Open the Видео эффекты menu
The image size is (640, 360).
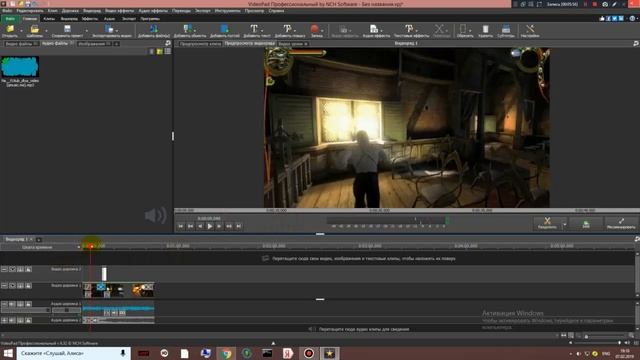click(x=119, y=11)
